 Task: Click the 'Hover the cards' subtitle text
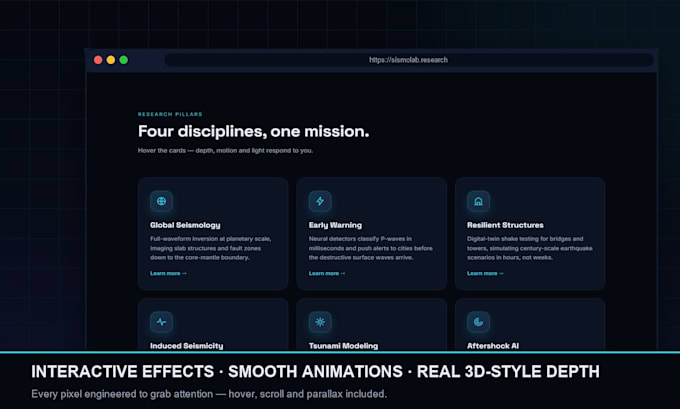point(226,151)
